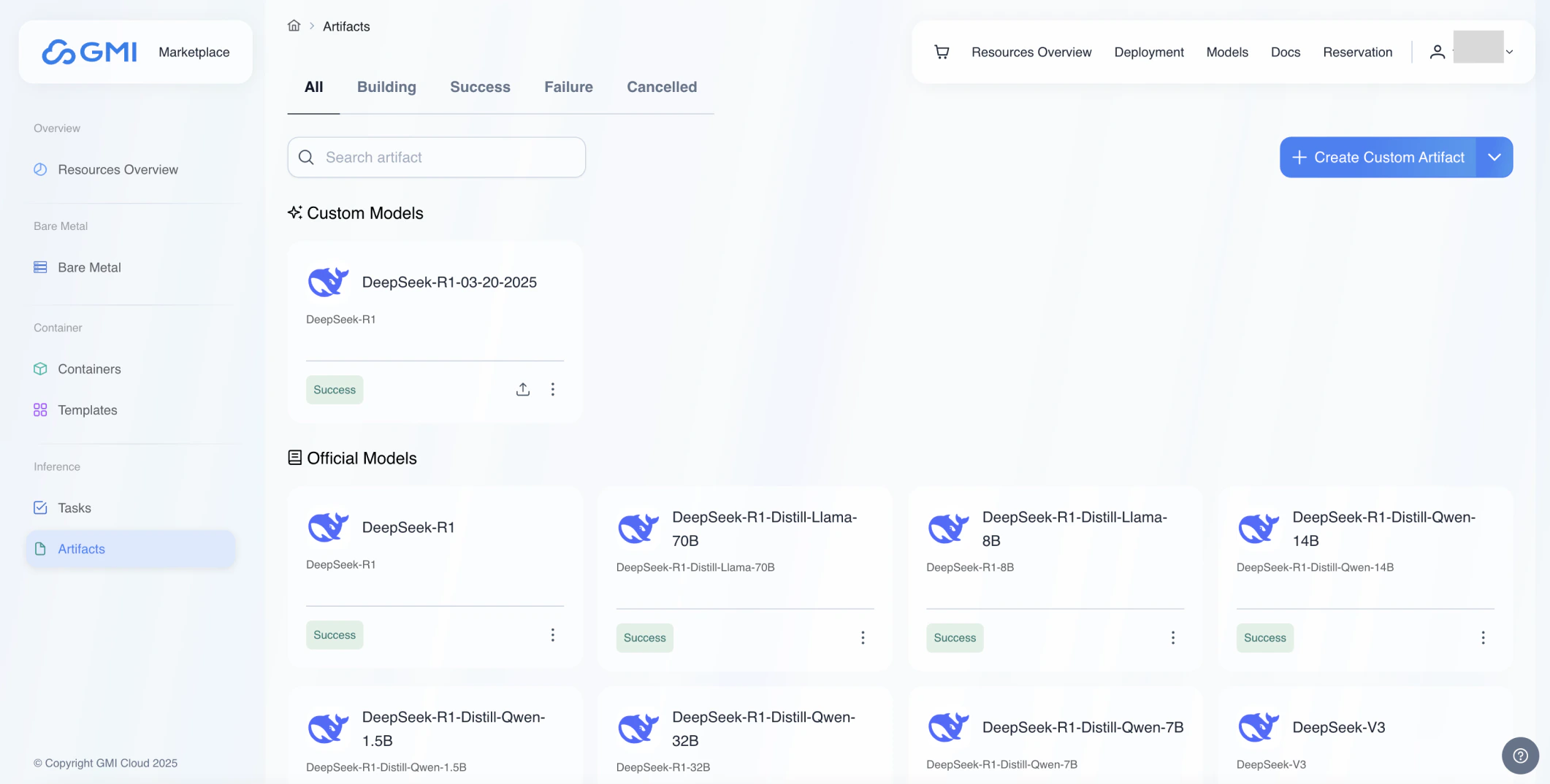
Task: Click the Marketplace label
Action: click(194, 52)
